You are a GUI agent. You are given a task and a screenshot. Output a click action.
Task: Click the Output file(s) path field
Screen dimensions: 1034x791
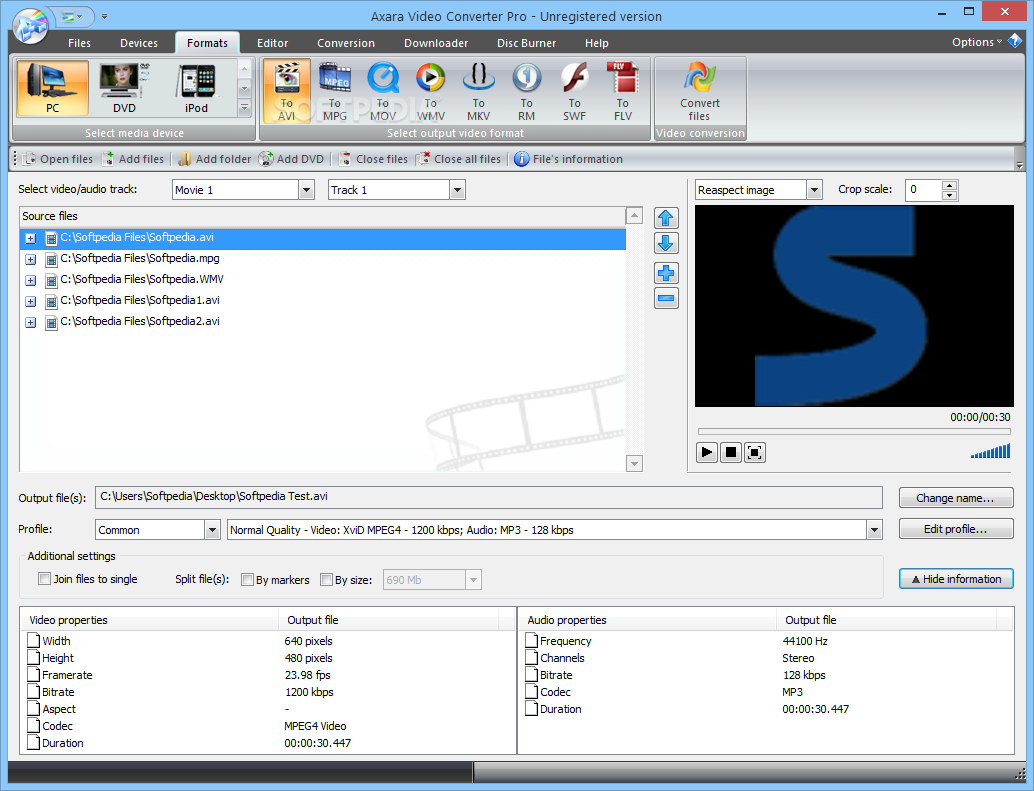tap(489, 497)
